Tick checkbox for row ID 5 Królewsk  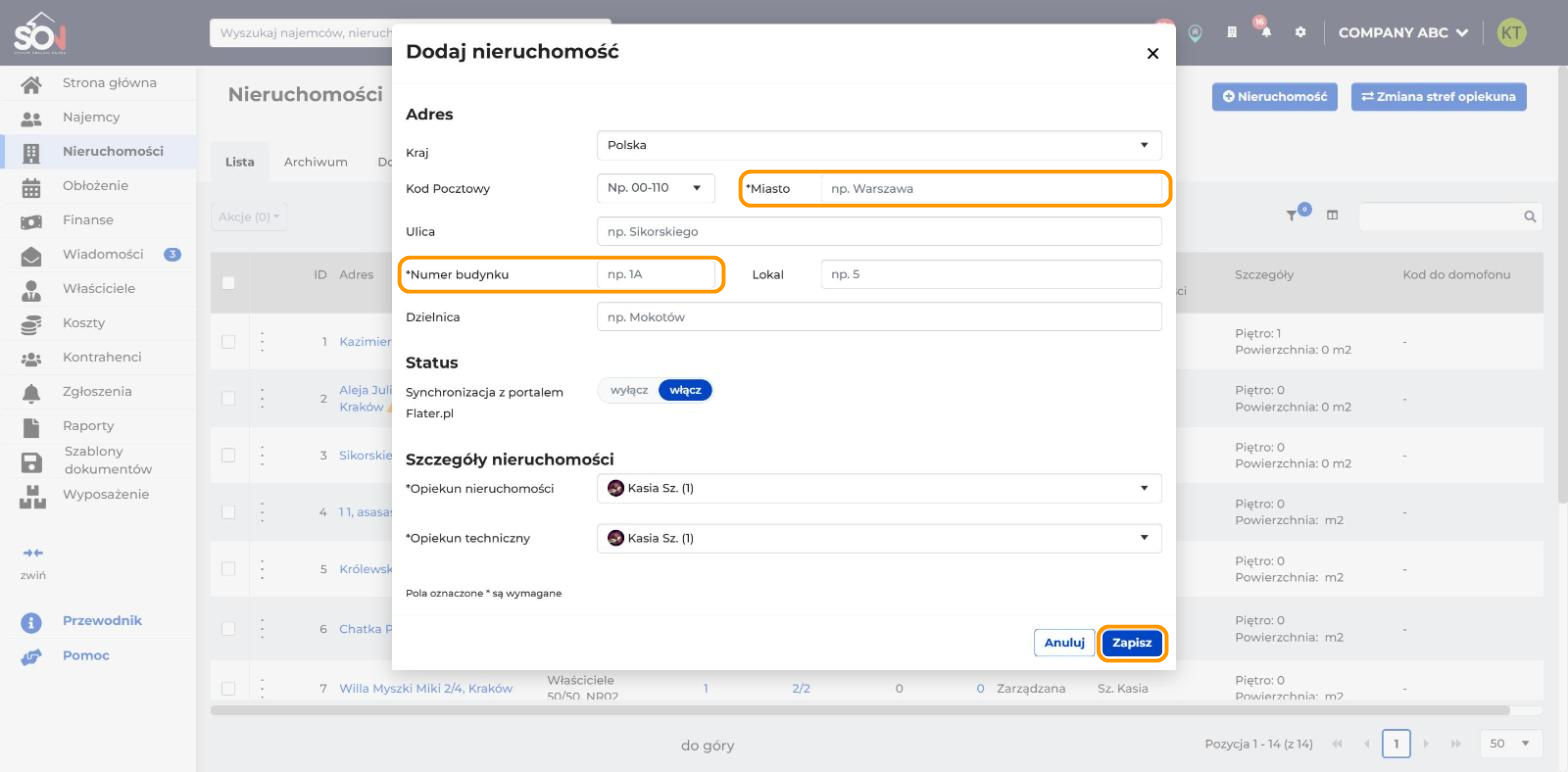coord(228,569)
